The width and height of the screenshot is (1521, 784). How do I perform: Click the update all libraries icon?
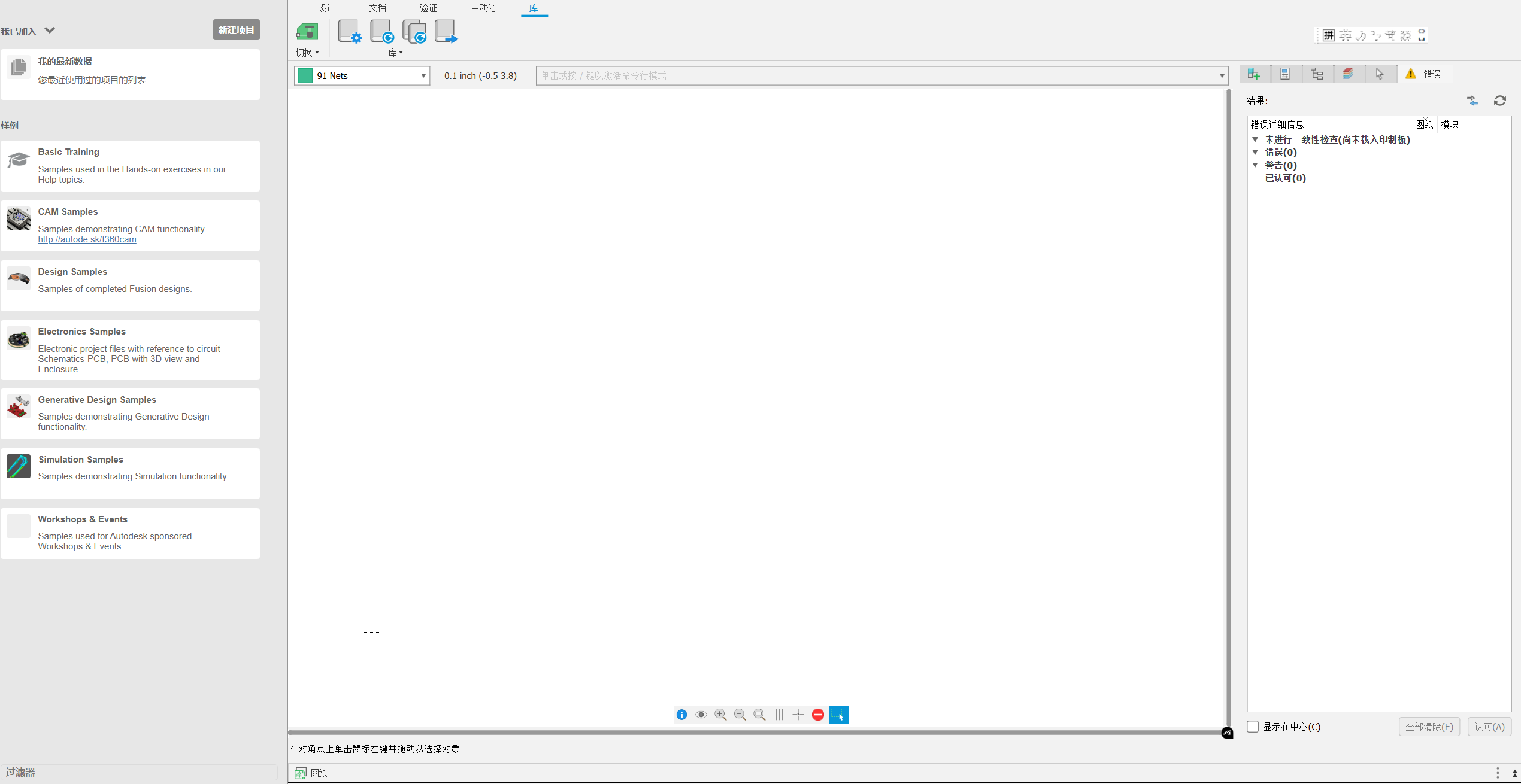pyautogui.click(x=414, y=32)
